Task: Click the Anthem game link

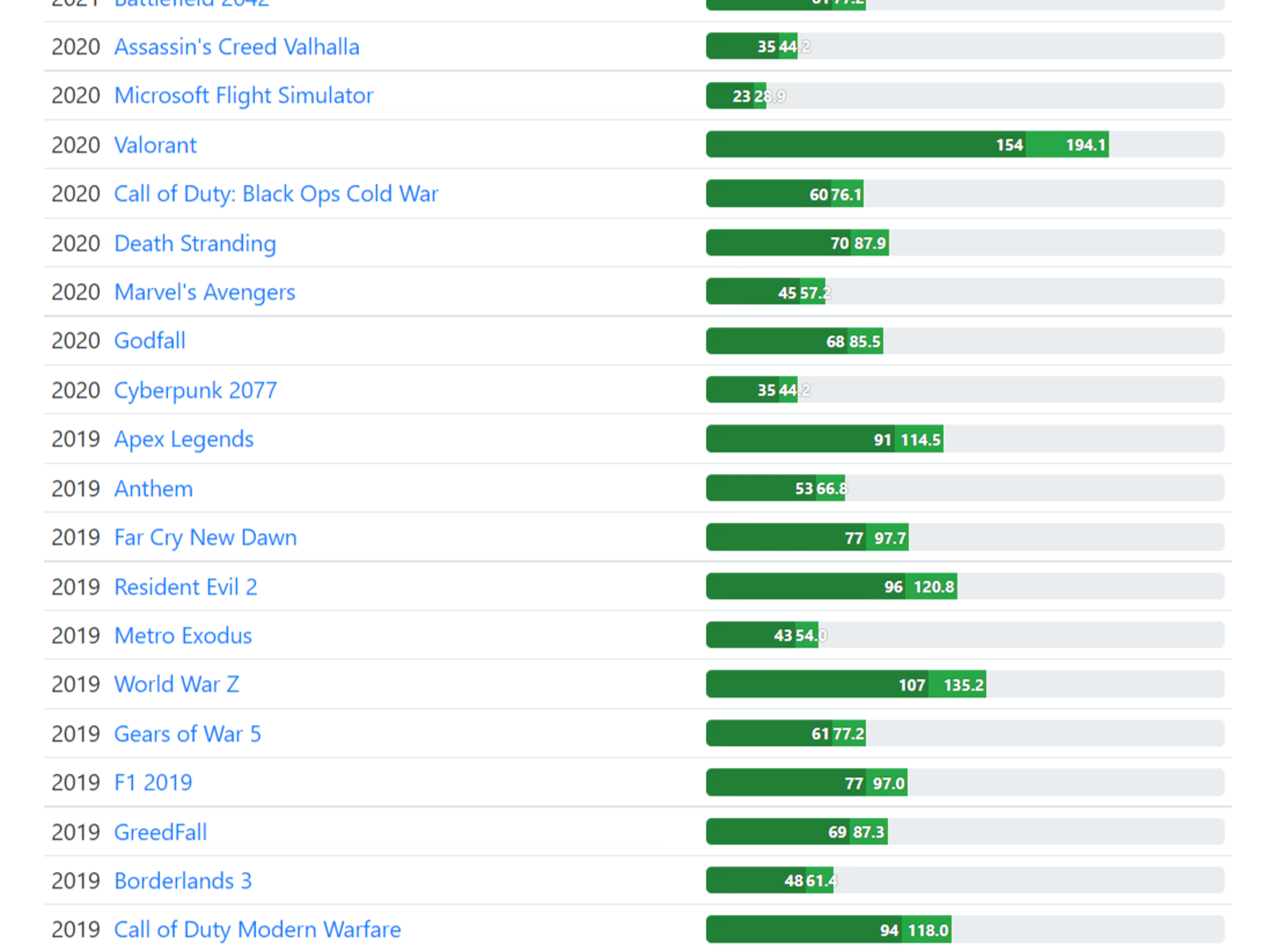Action: 153,488
